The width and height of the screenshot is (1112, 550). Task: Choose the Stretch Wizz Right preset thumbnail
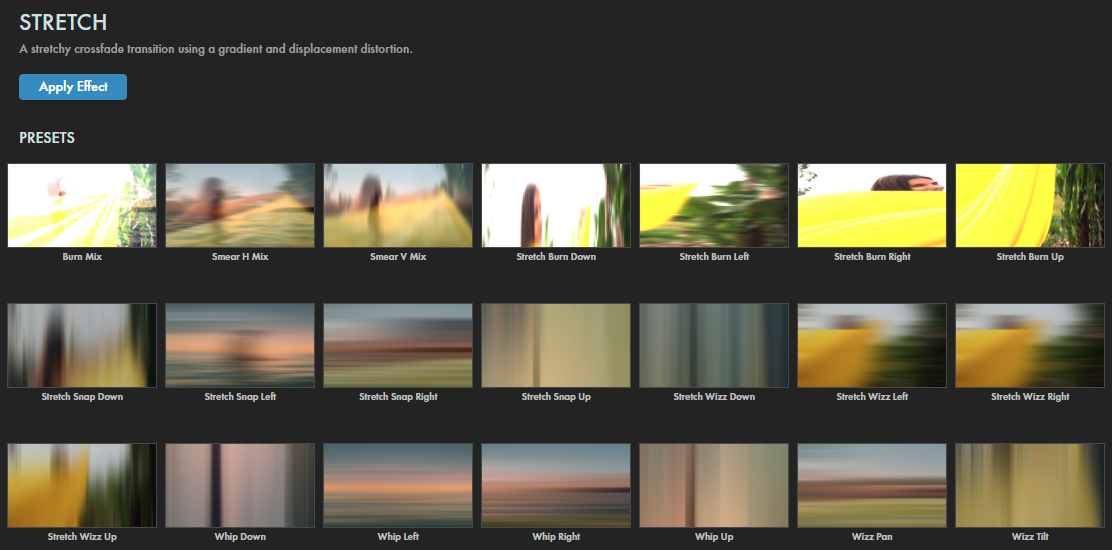(x=1030, y=345)
